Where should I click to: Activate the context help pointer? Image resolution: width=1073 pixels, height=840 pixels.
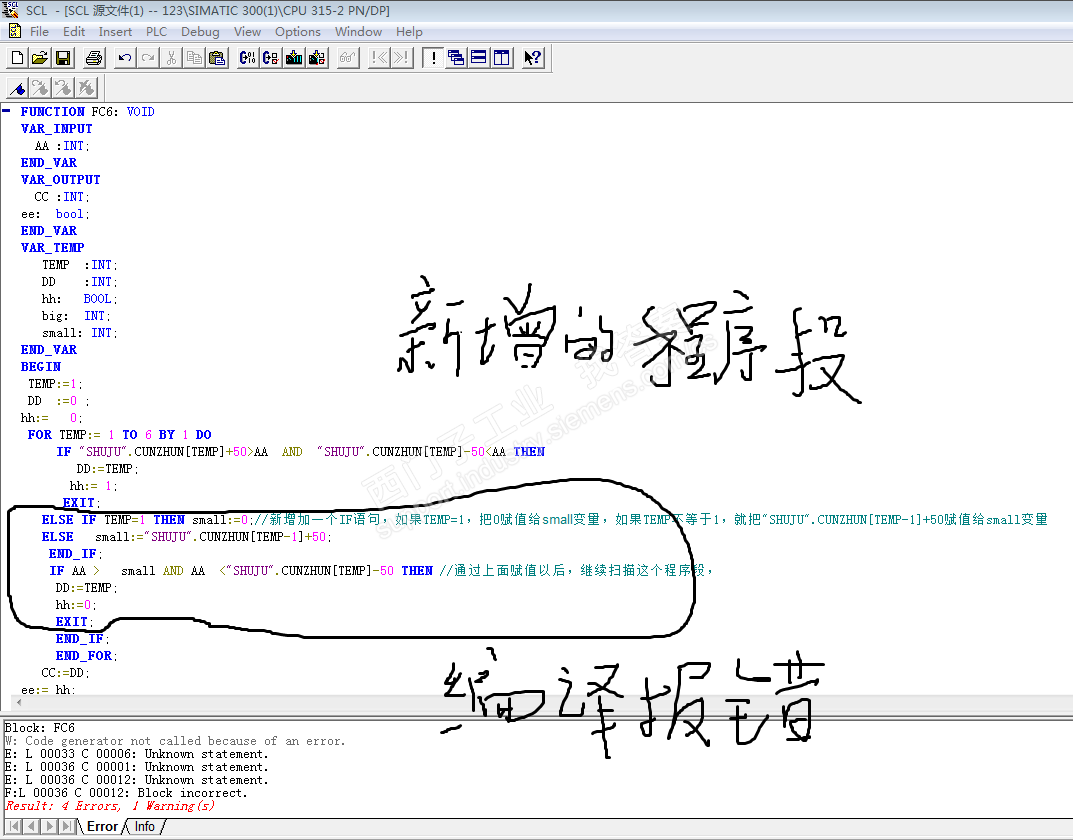(532, 58)
